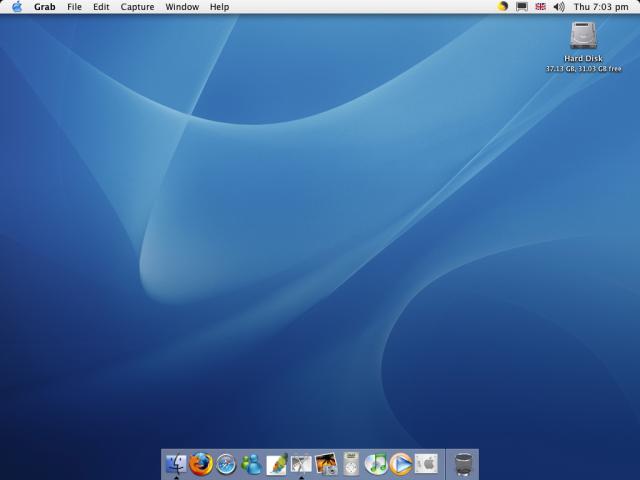Open the Edit menu
Image resolution: width=640 pixels, height=480 pixels.
coord(101,7)
